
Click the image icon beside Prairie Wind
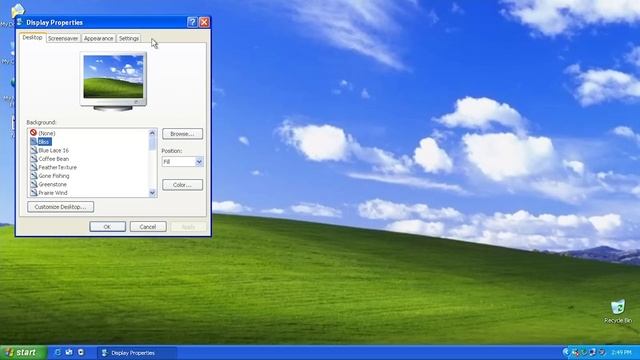pyautogui.click(x=33, y=193)
